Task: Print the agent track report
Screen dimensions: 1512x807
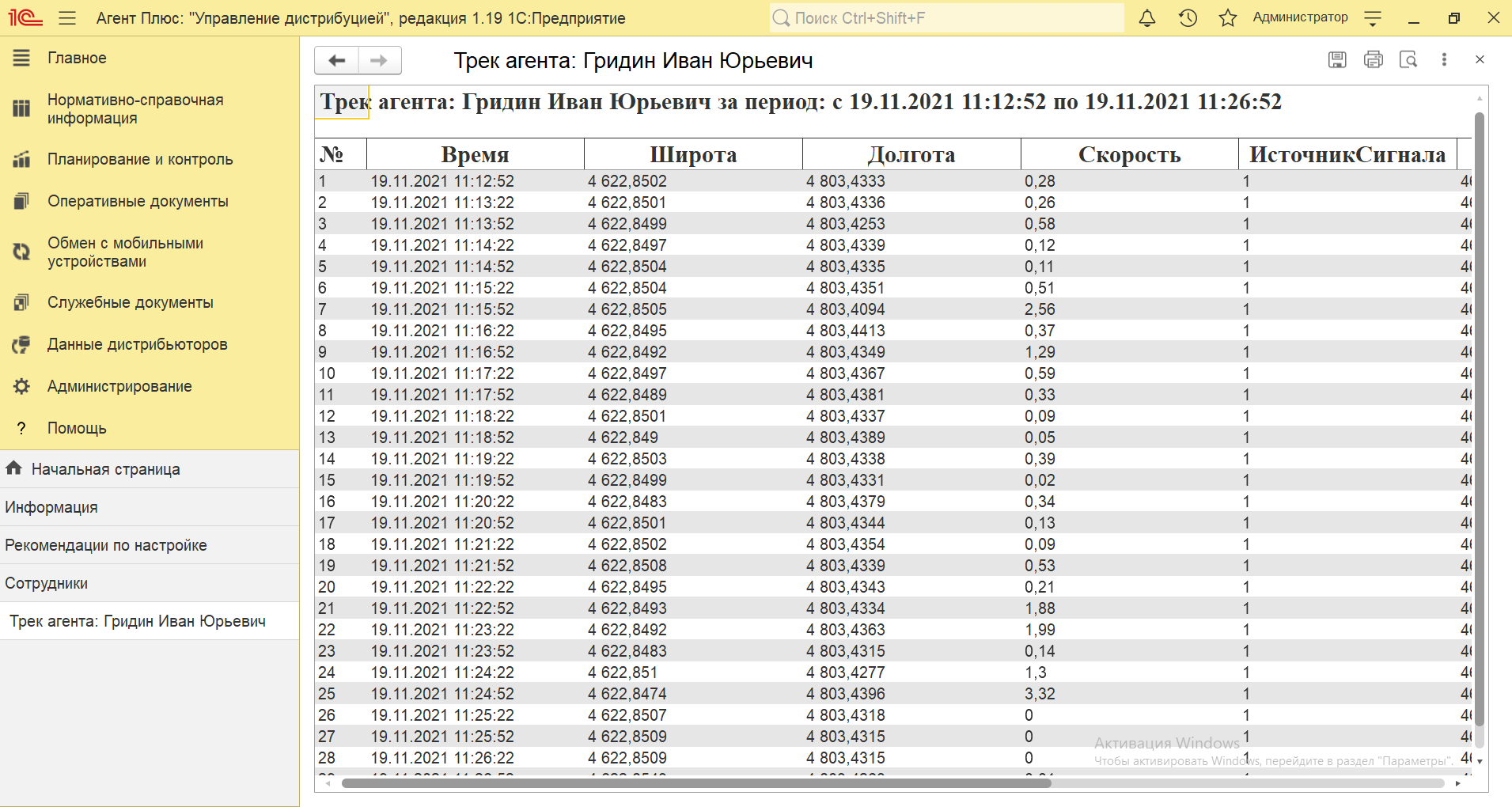Action: tap(1373, 59)
